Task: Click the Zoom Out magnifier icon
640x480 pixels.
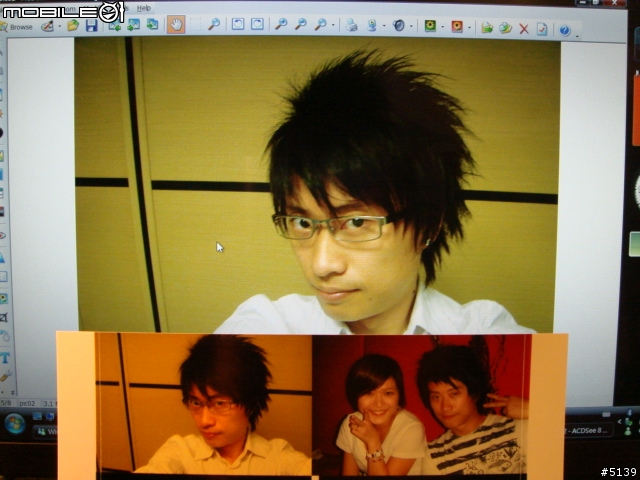Action: 301,24
